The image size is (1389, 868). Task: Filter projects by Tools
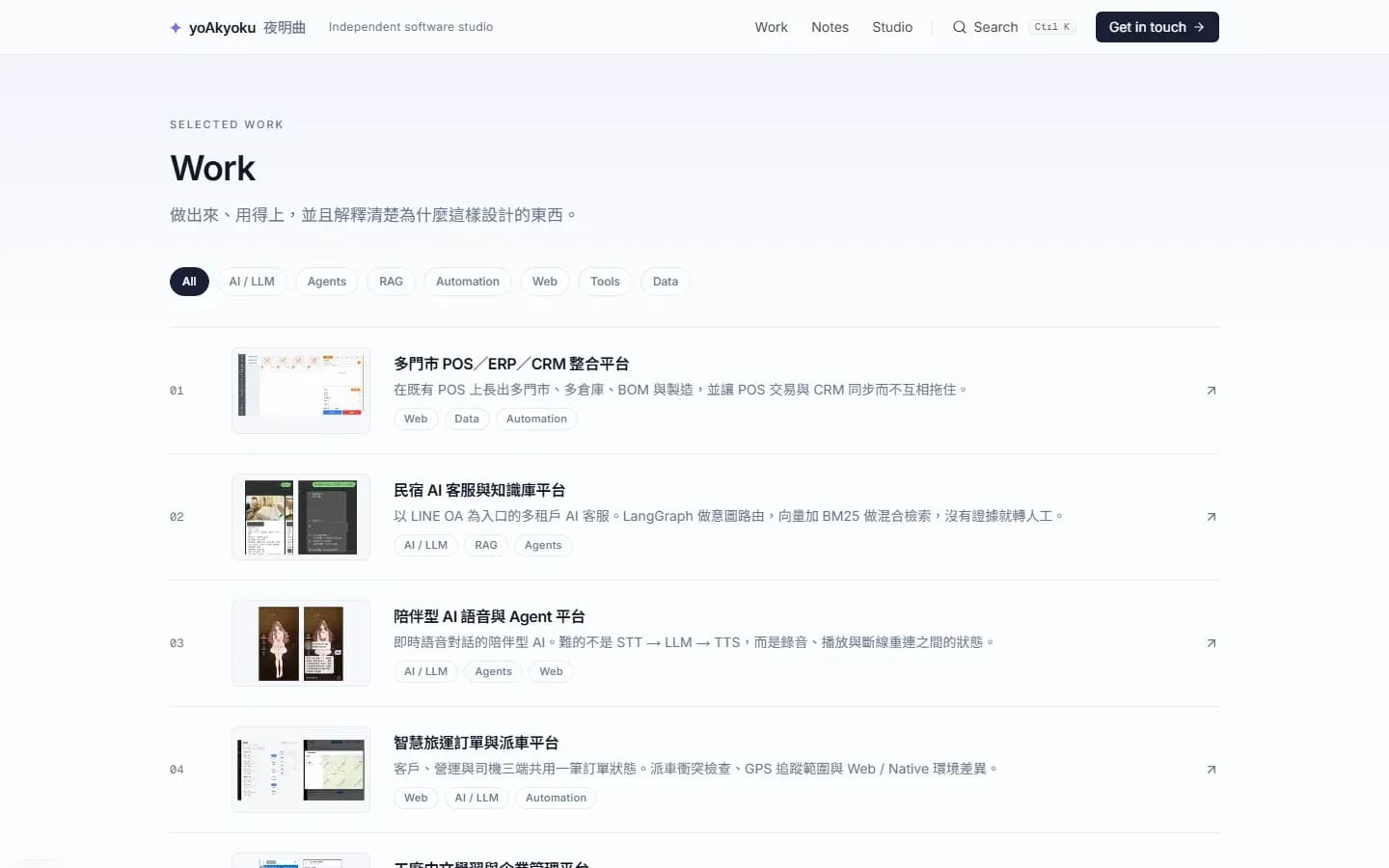pyautogui.click(x=605, y=282)
